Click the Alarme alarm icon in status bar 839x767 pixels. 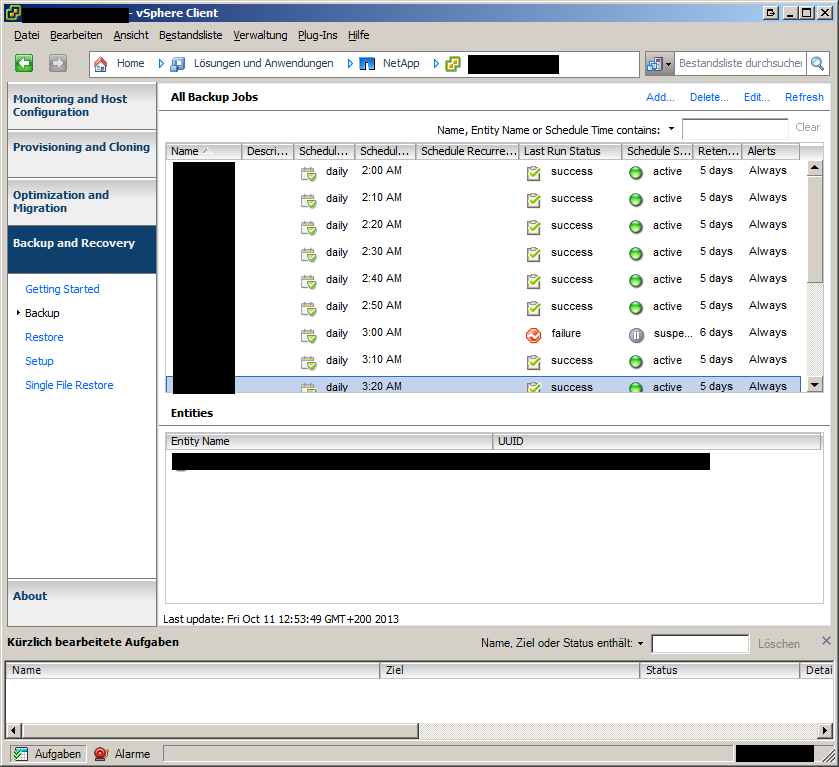coord(101,754)
